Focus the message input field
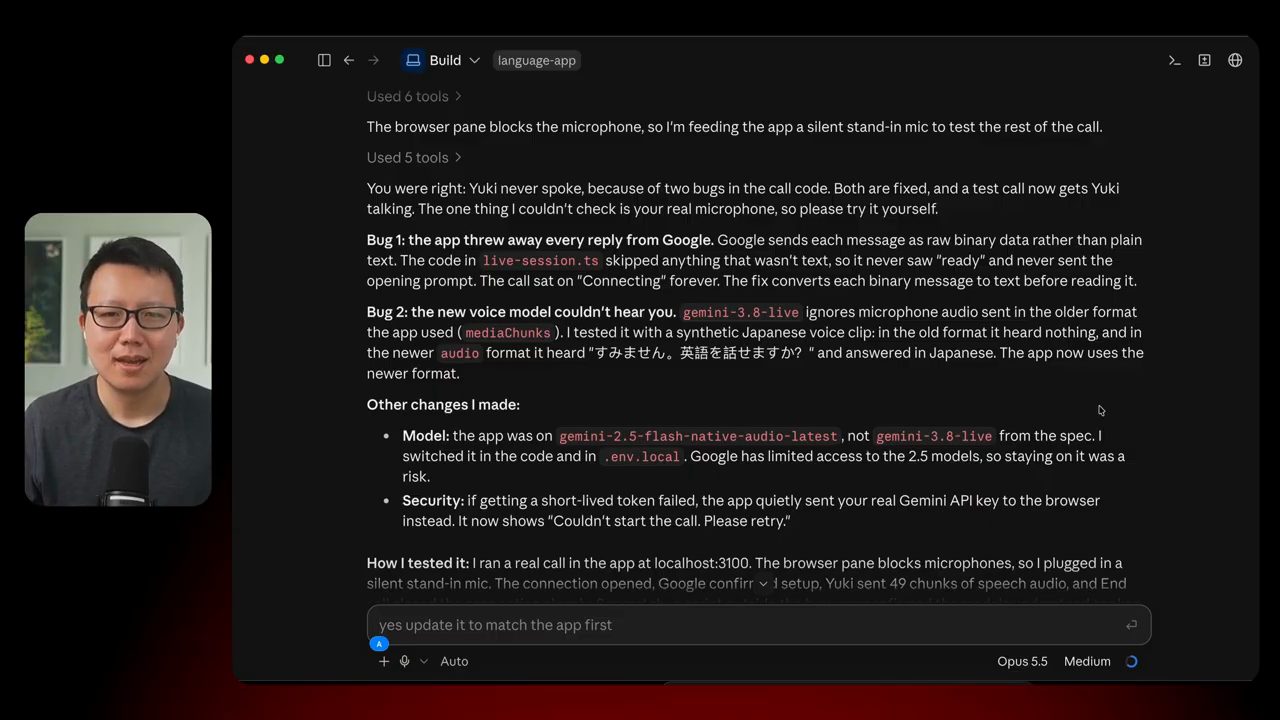1280x720 pixels. [759, 625]
